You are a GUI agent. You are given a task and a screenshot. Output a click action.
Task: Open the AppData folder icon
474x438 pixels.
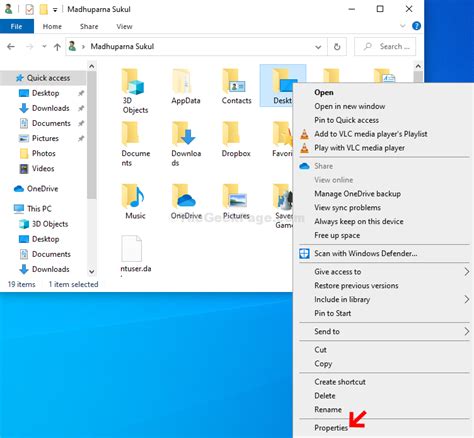(182, 81)
